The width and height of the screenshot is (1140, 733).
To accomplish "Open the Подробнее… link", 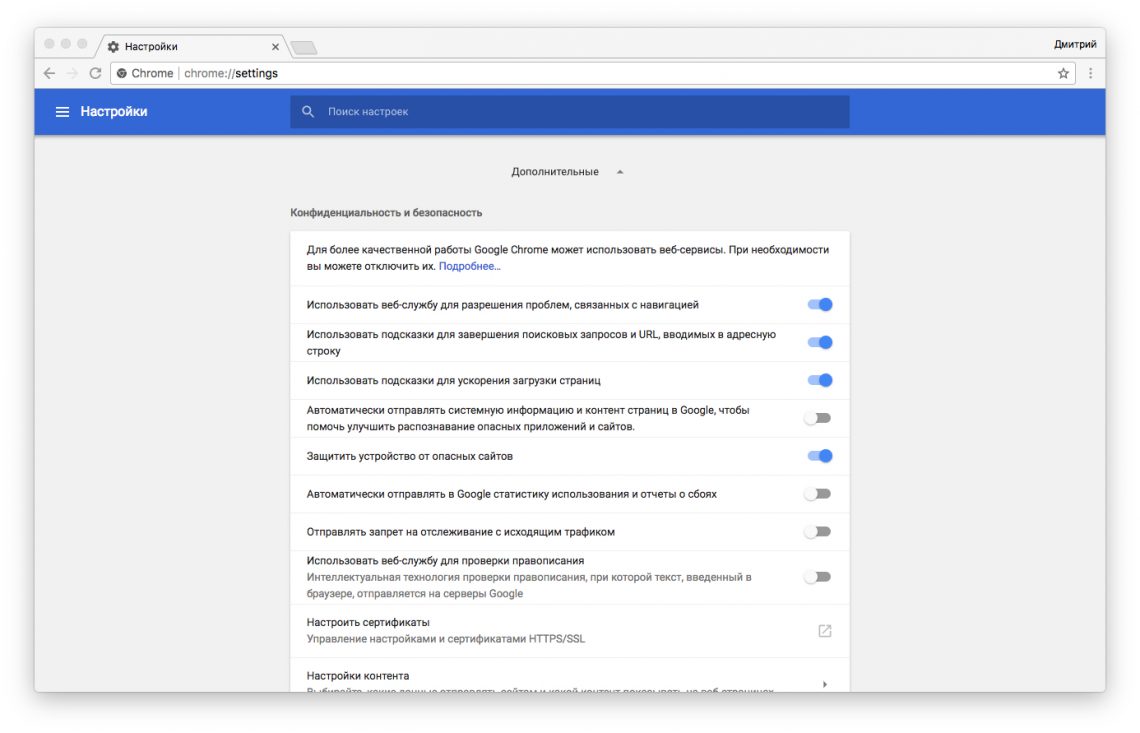I will pyautogui.click(x=469, y=267).
